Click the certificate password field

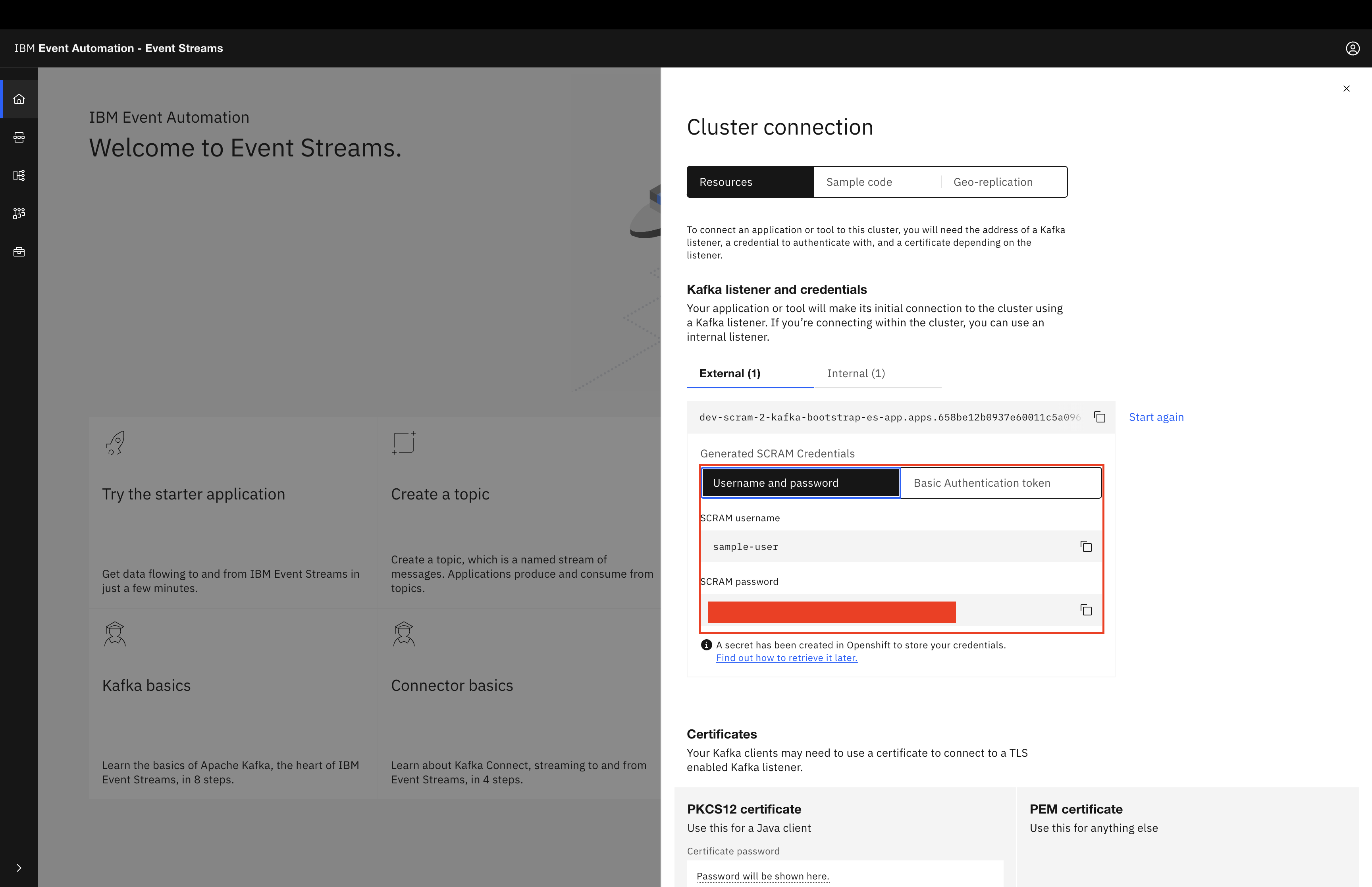pyautogui.click(x=844, y=875)
